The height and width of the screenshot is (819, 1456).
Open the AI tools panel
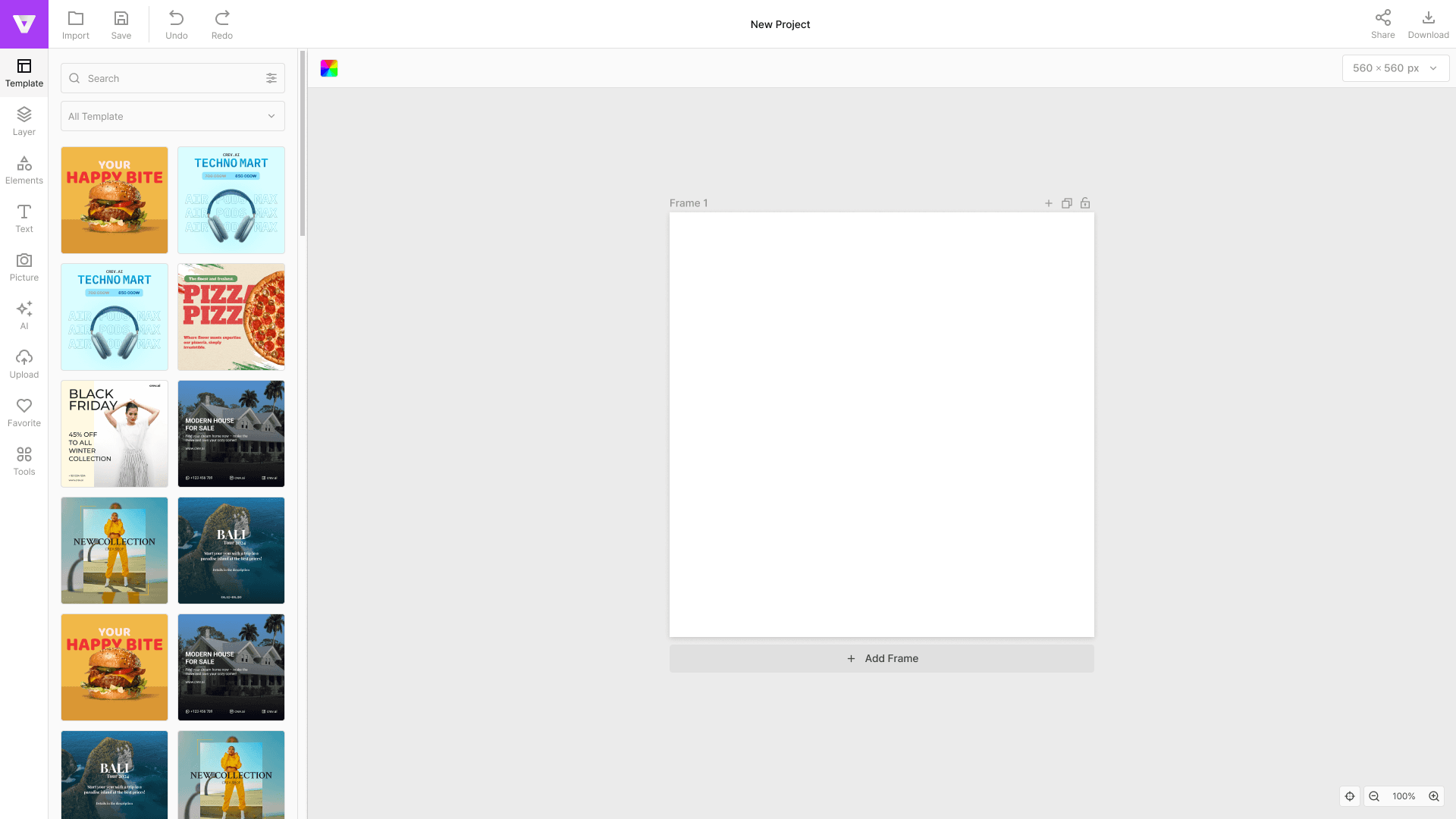24,315
